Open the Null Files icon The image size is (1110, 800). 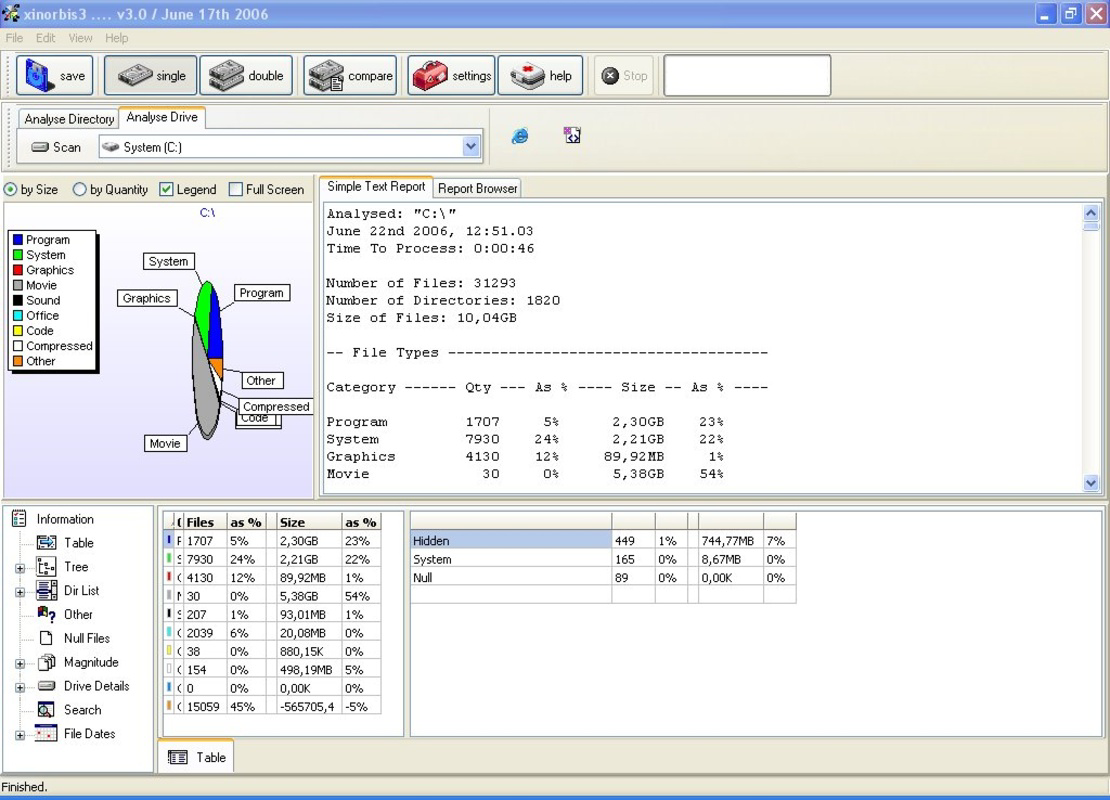46,638
